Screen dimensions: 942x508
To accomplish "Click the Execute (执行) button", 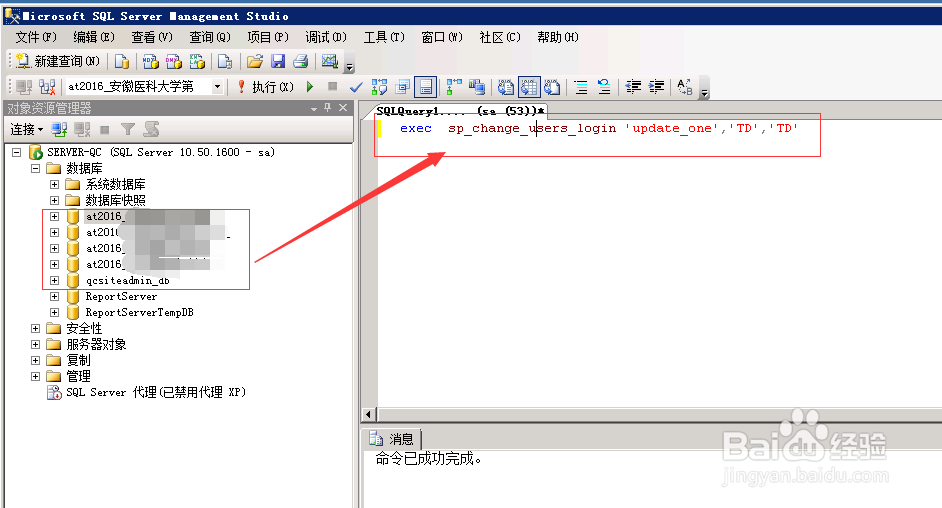I will coord(266,87).
